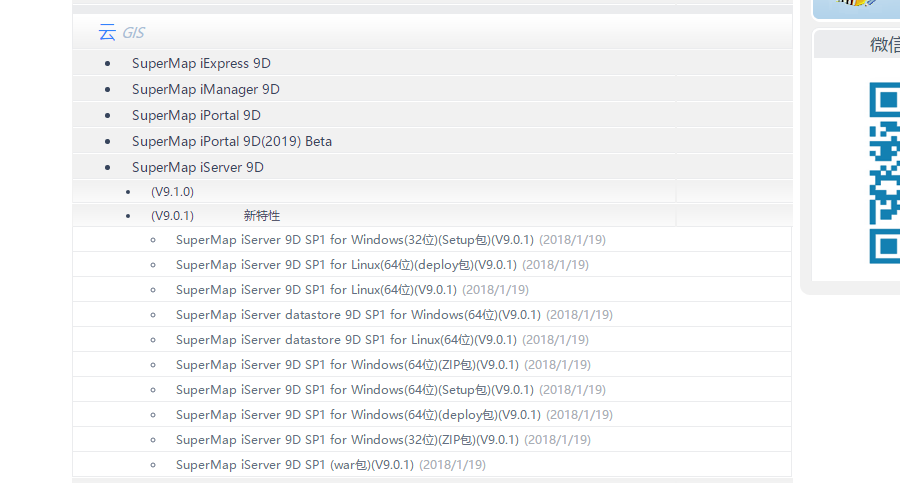Image resolution: width=900 pixels, height=483 pixels.
Task: Download iServer 9D SP1 war包 link
Action: [x=294, y=465]
